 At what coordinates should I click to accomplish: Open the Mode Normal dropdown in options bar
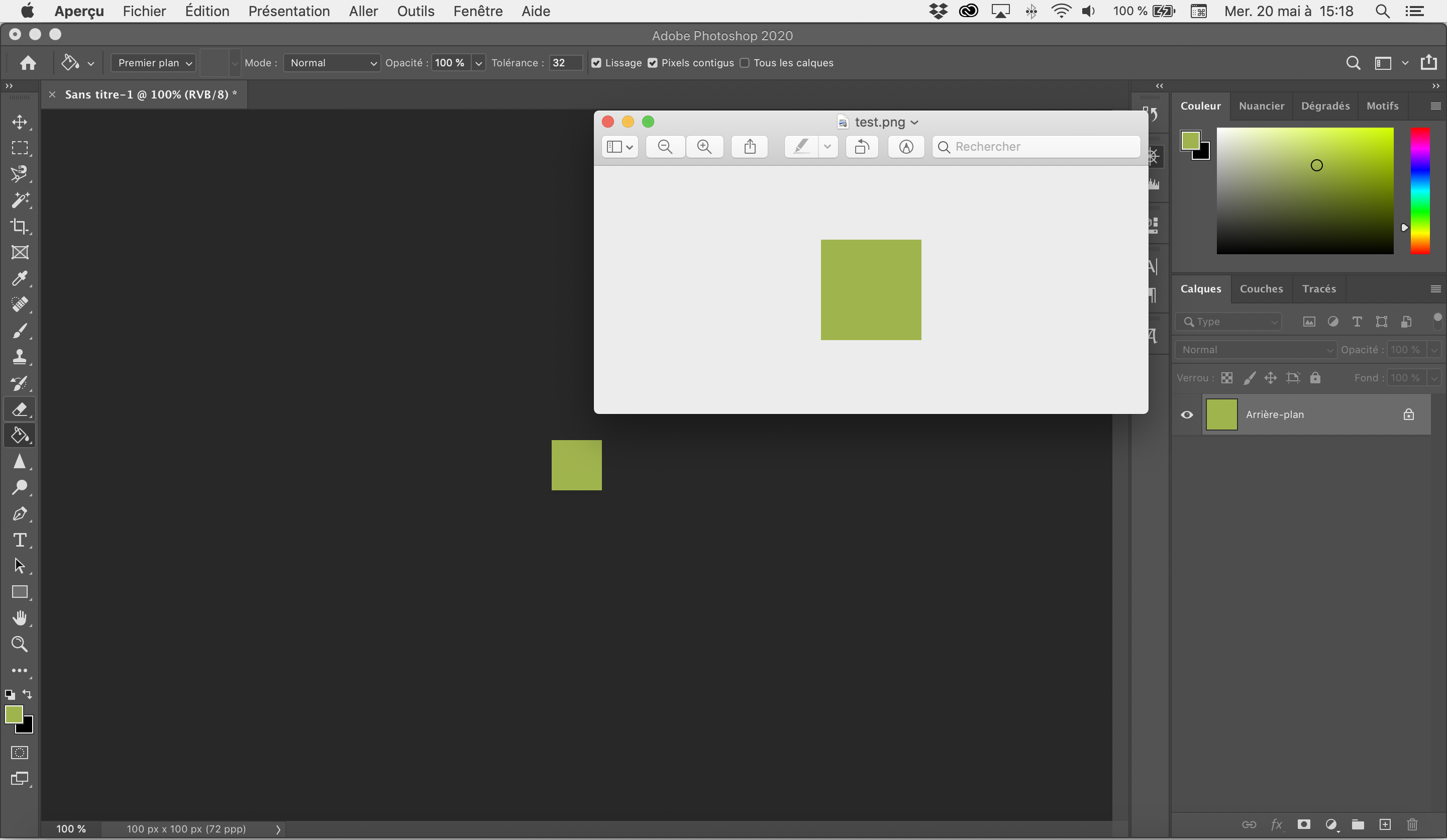[x=331, y=63]
